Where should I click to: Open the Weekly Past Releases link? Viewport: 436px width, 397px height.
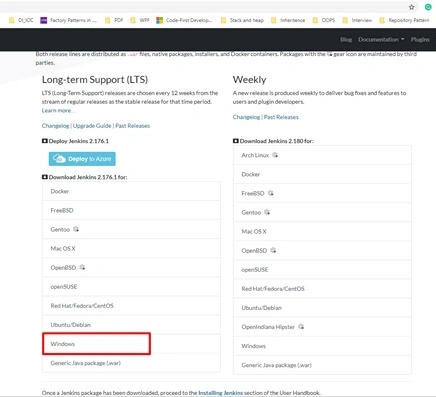[281, 117]
